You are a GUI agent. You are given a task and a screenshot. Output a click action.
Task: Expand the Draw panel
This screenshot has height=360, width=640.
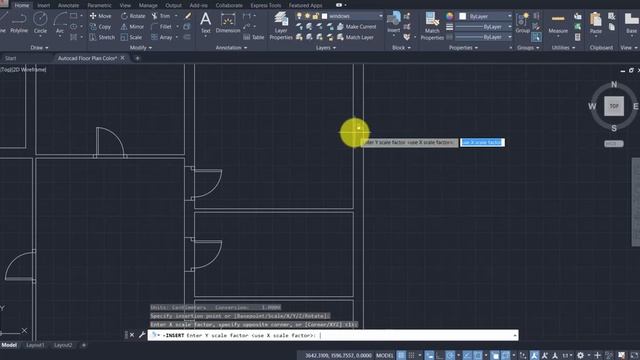click(x=39, y=48)
